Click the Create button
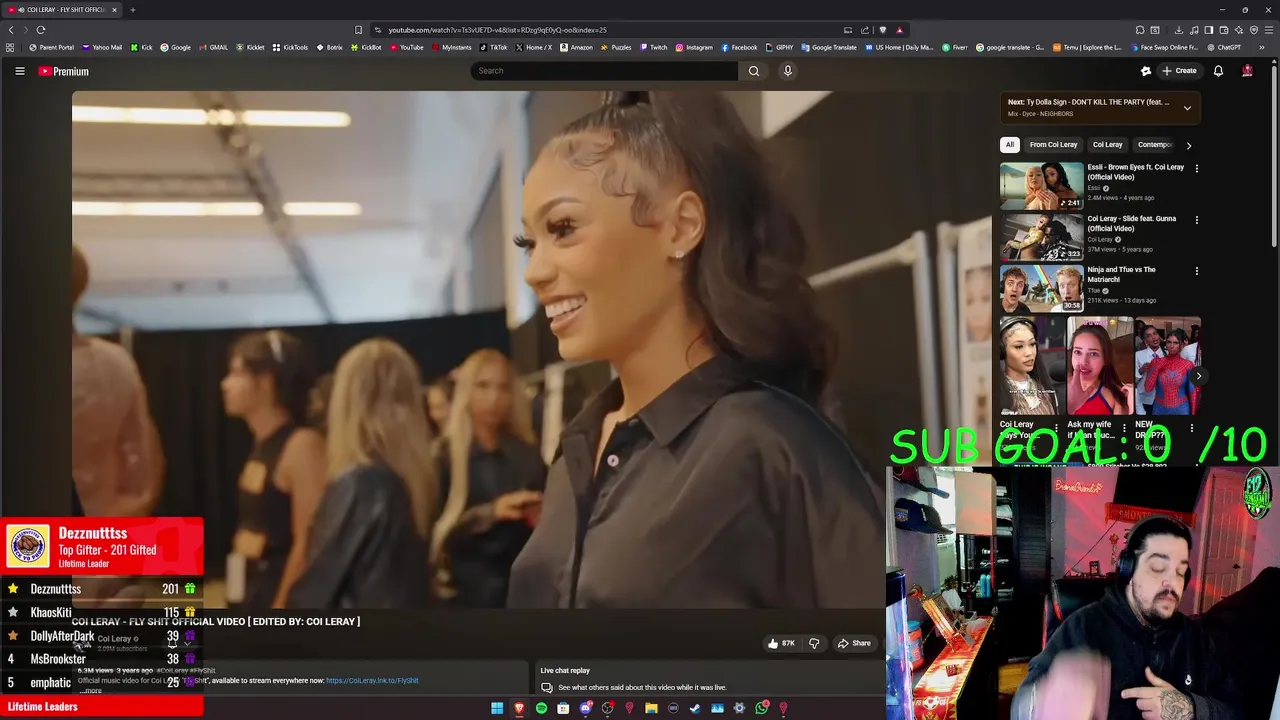Image resolution: width=1280 pixels, height=720 pixels. coord(1180,71)
